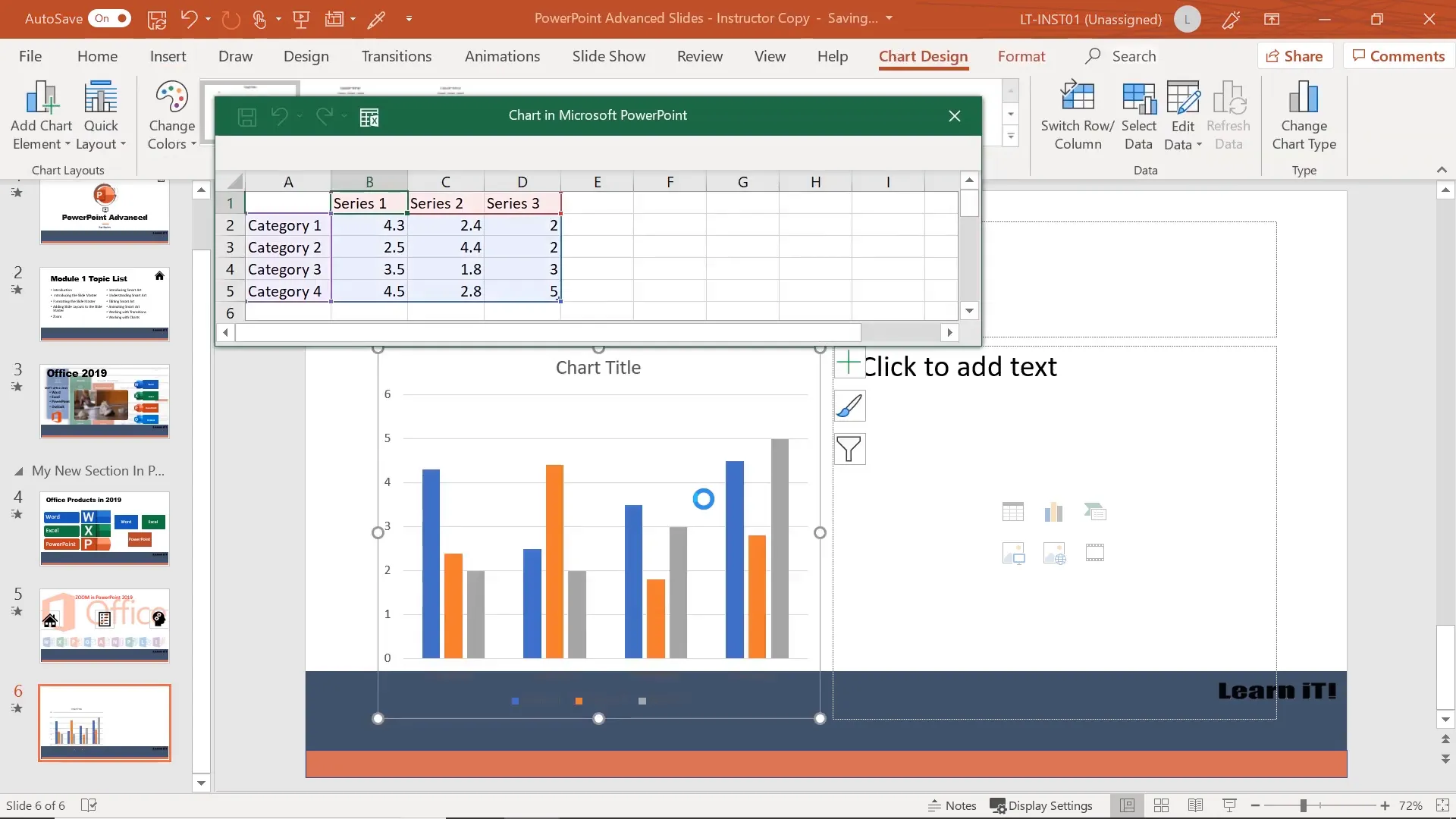Click column E header in data sheet
Screen dimensions: 1456x819
(x=597, y=182)
